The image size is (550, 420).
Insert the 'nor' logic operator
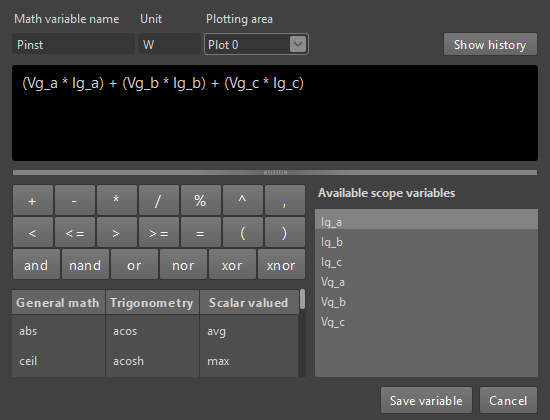pos(183,264)
